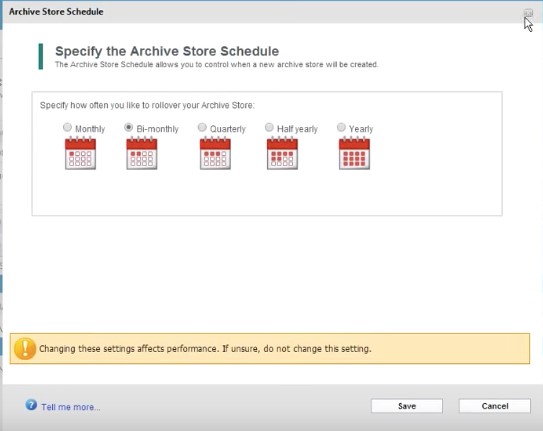Click the Half yearly option label
The image size is (543, 431).
[297, 129]
